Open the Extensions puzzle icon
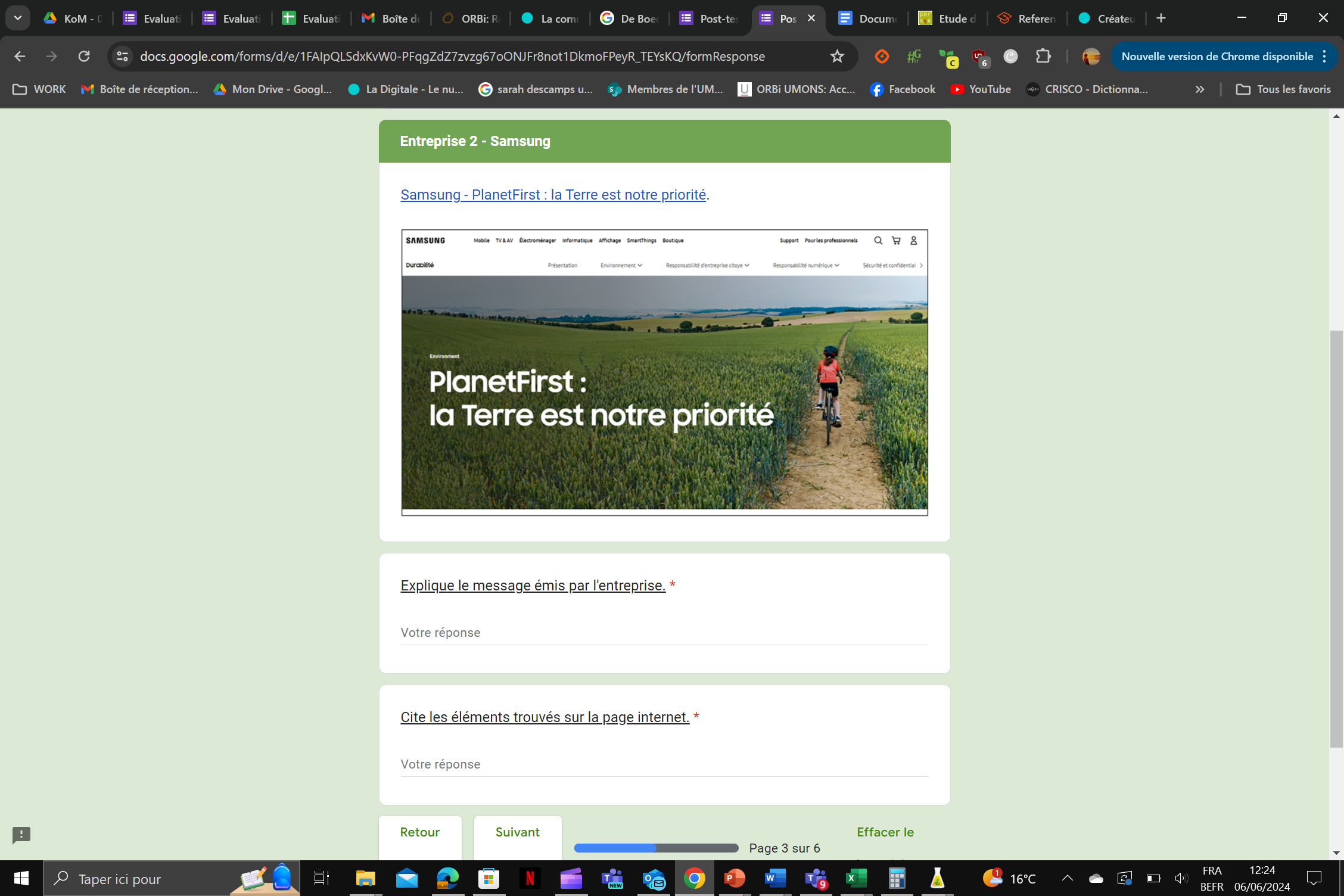Screen dimensions: 1344x896 1043,56
